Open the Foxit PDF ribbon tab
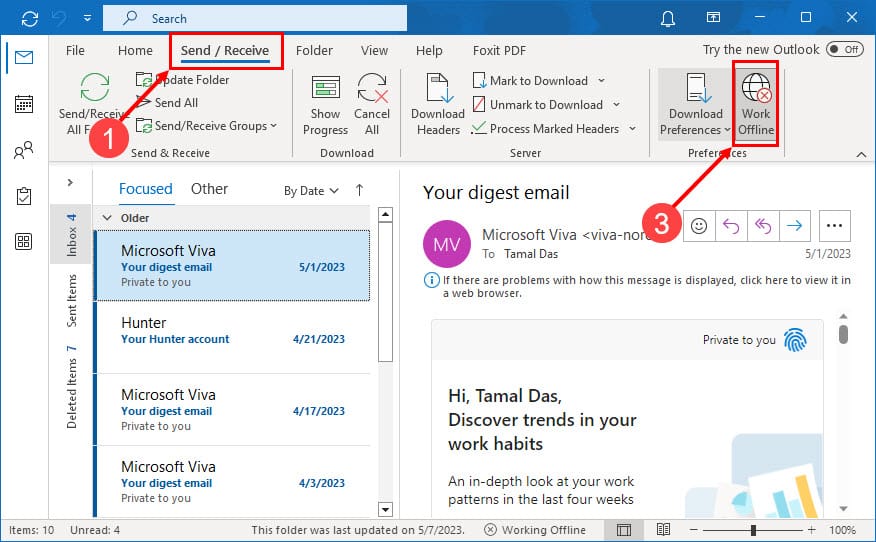The image size is (876, 542). tap(499, 50)
